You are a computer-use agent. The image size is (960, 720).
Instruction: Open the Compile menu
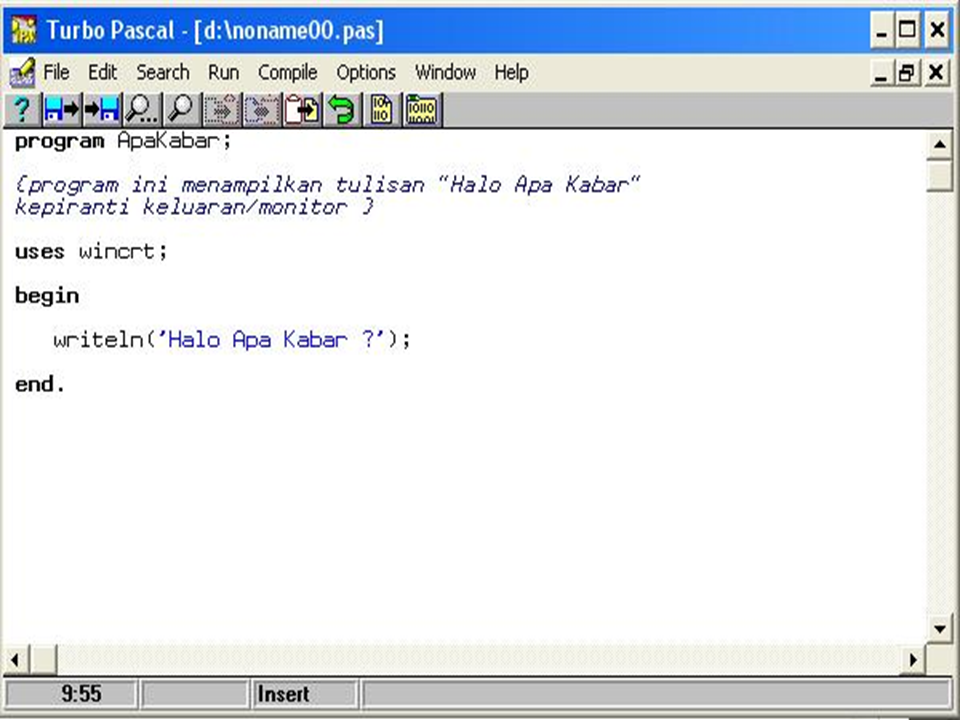(x=288, y=72)
